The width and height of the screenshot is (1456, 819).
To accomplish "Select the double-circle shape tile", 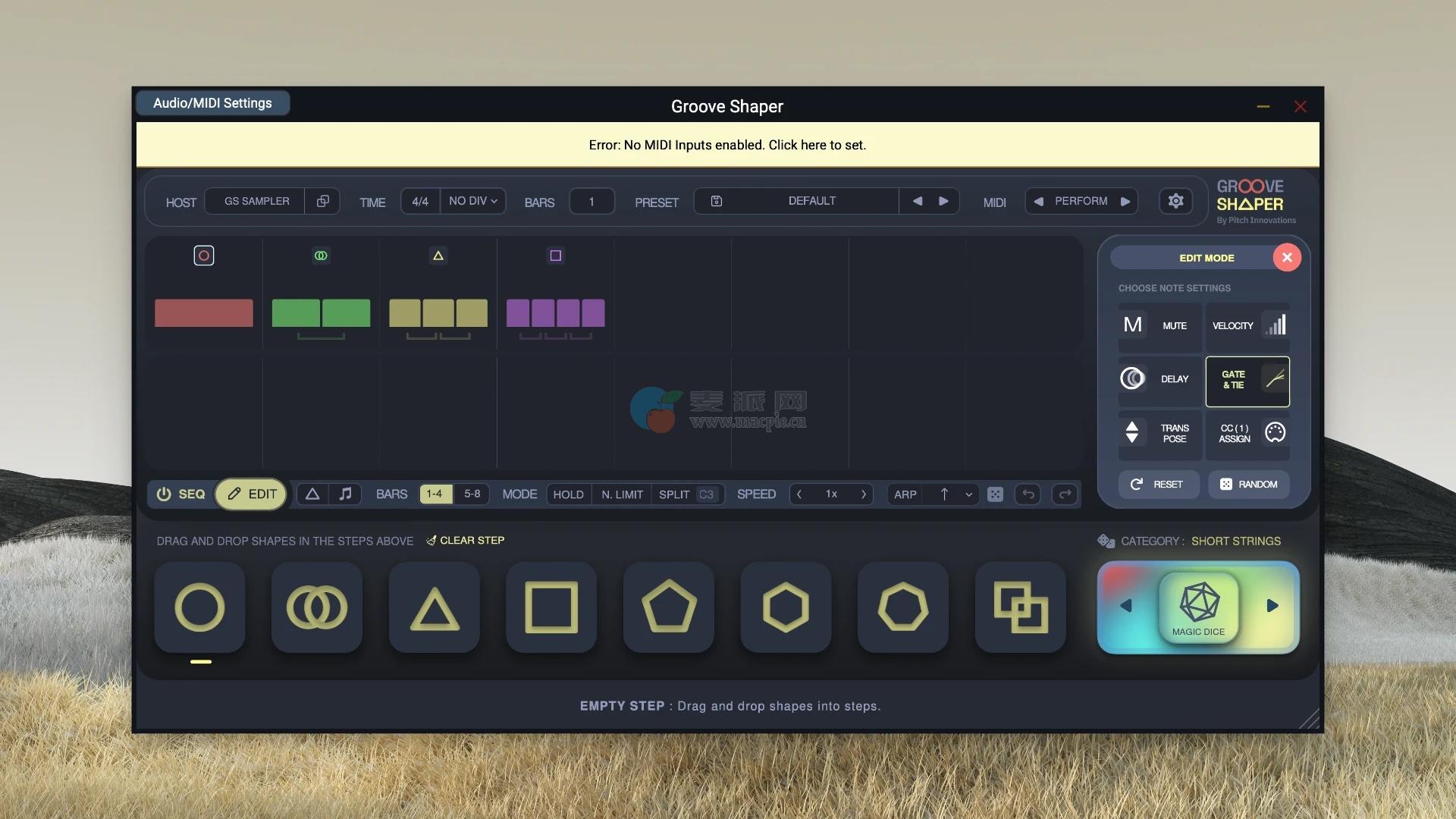I will [317, 607].
